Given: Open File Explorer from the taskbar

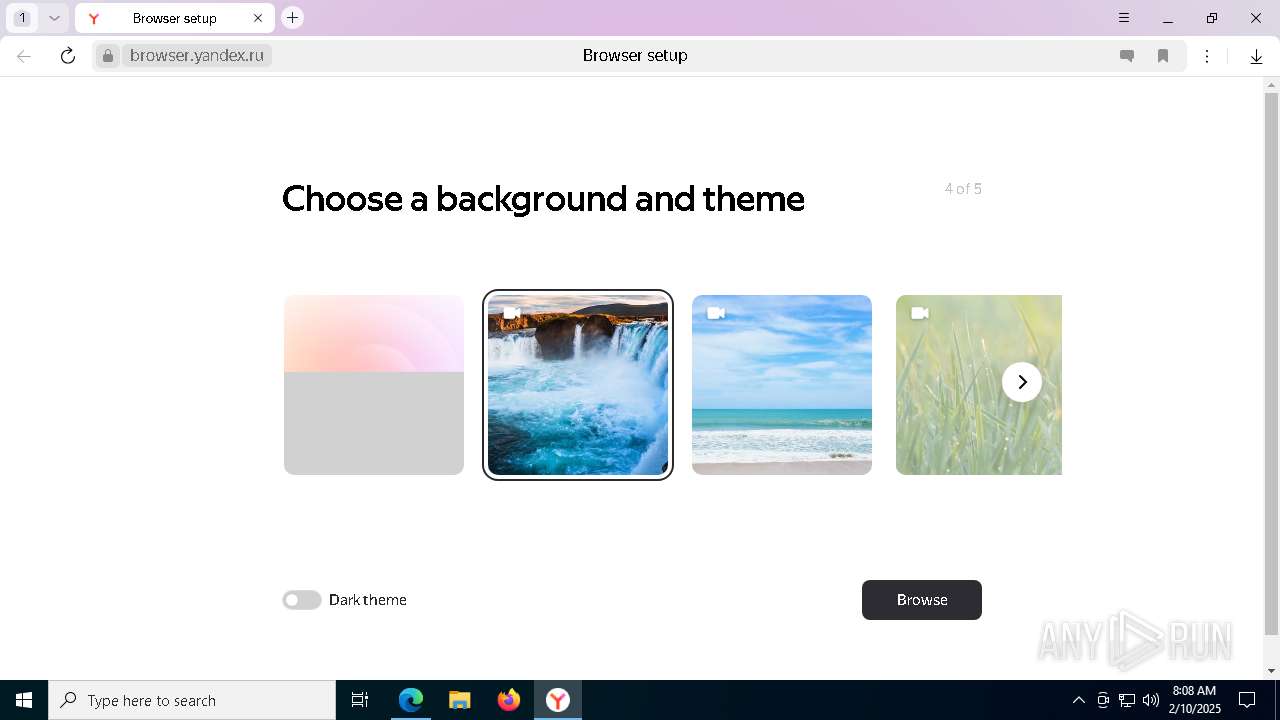Looking at the screenshot, I should (459, 700).
